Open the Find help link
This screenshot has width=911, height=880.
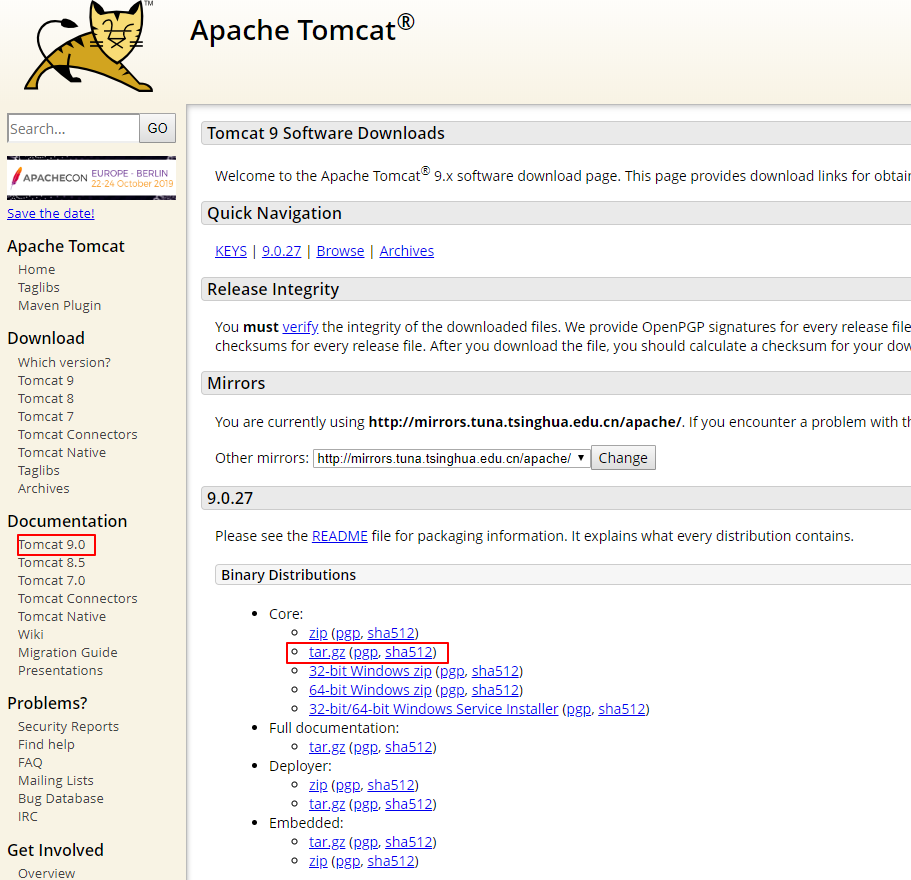point(46,745)
